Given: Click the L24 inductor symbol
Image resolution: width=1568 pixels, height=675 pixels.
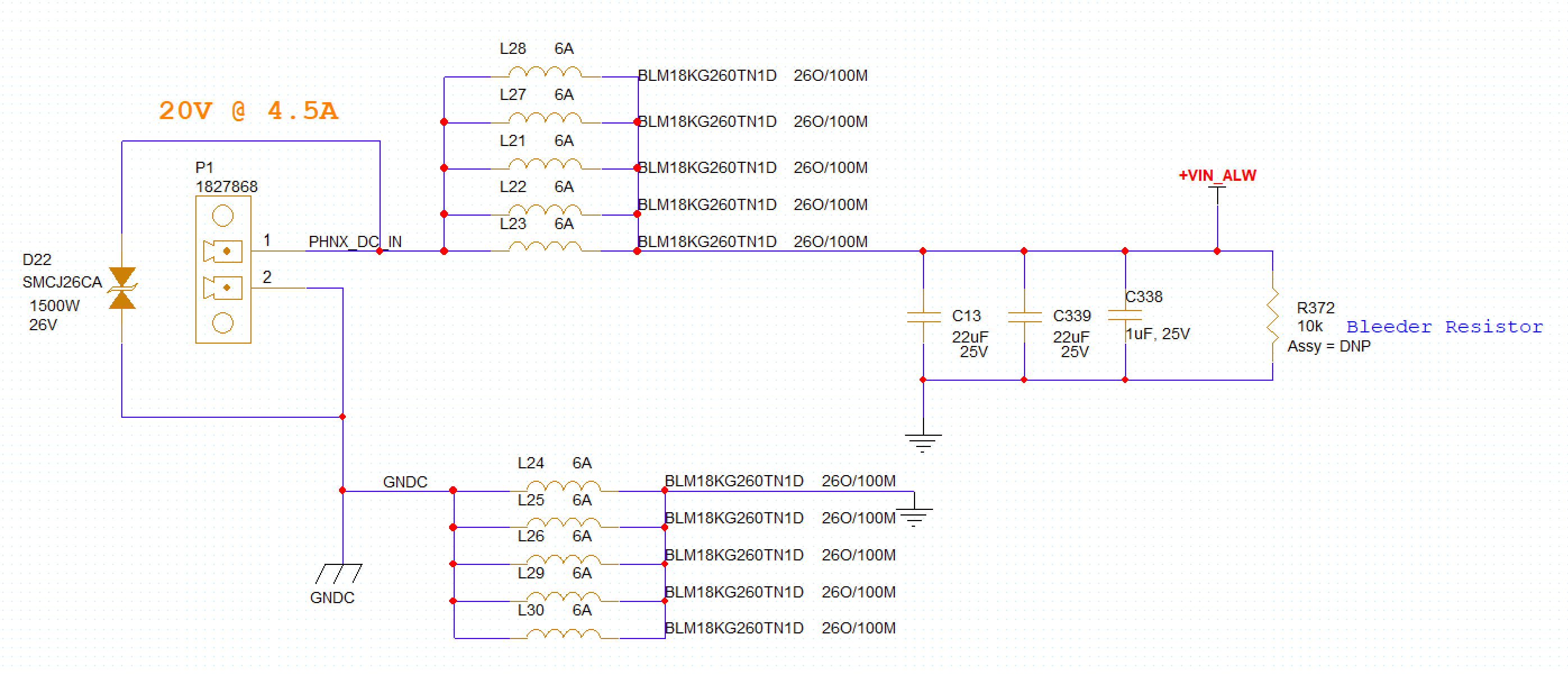Looking at the screenshot, I should pos(564,487).
